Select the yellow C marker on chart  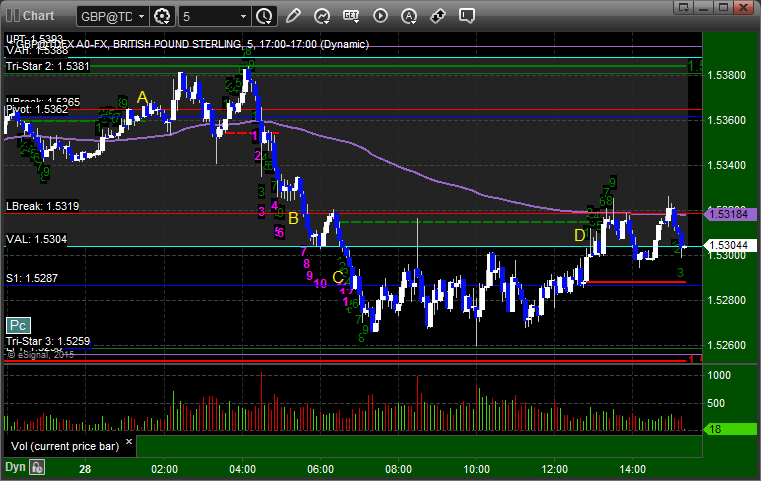(338, 277)
